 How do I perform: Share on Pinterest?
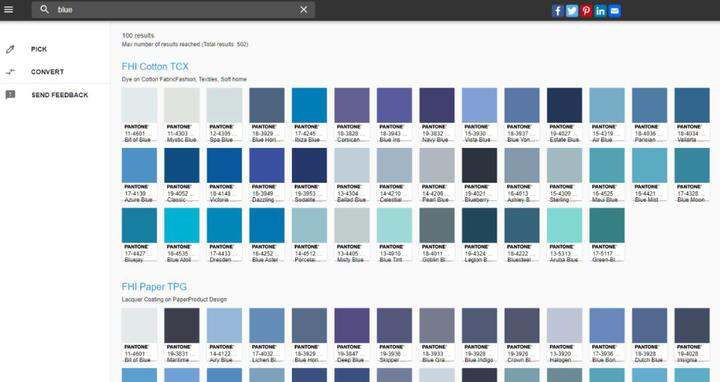(x=586, y=11)
